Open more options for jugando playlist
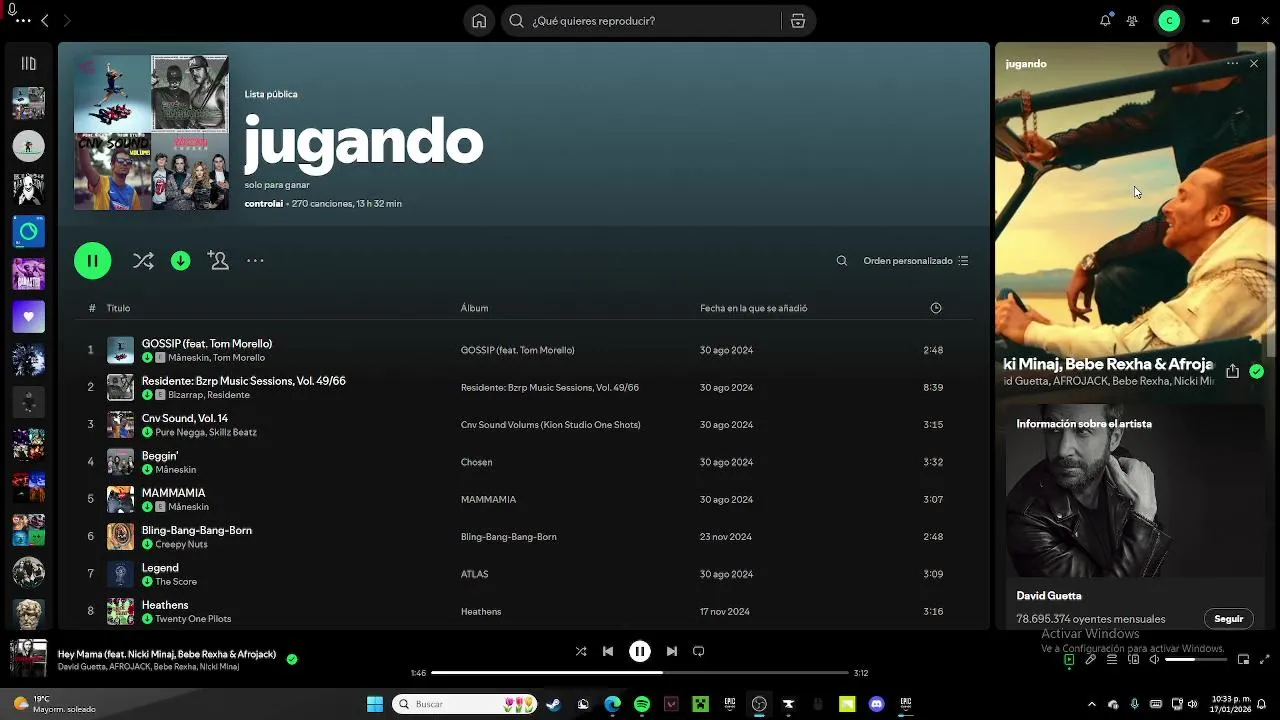The height and width of the screenshot is (720, 1280). pyautogui.click(x=255, y=261)
